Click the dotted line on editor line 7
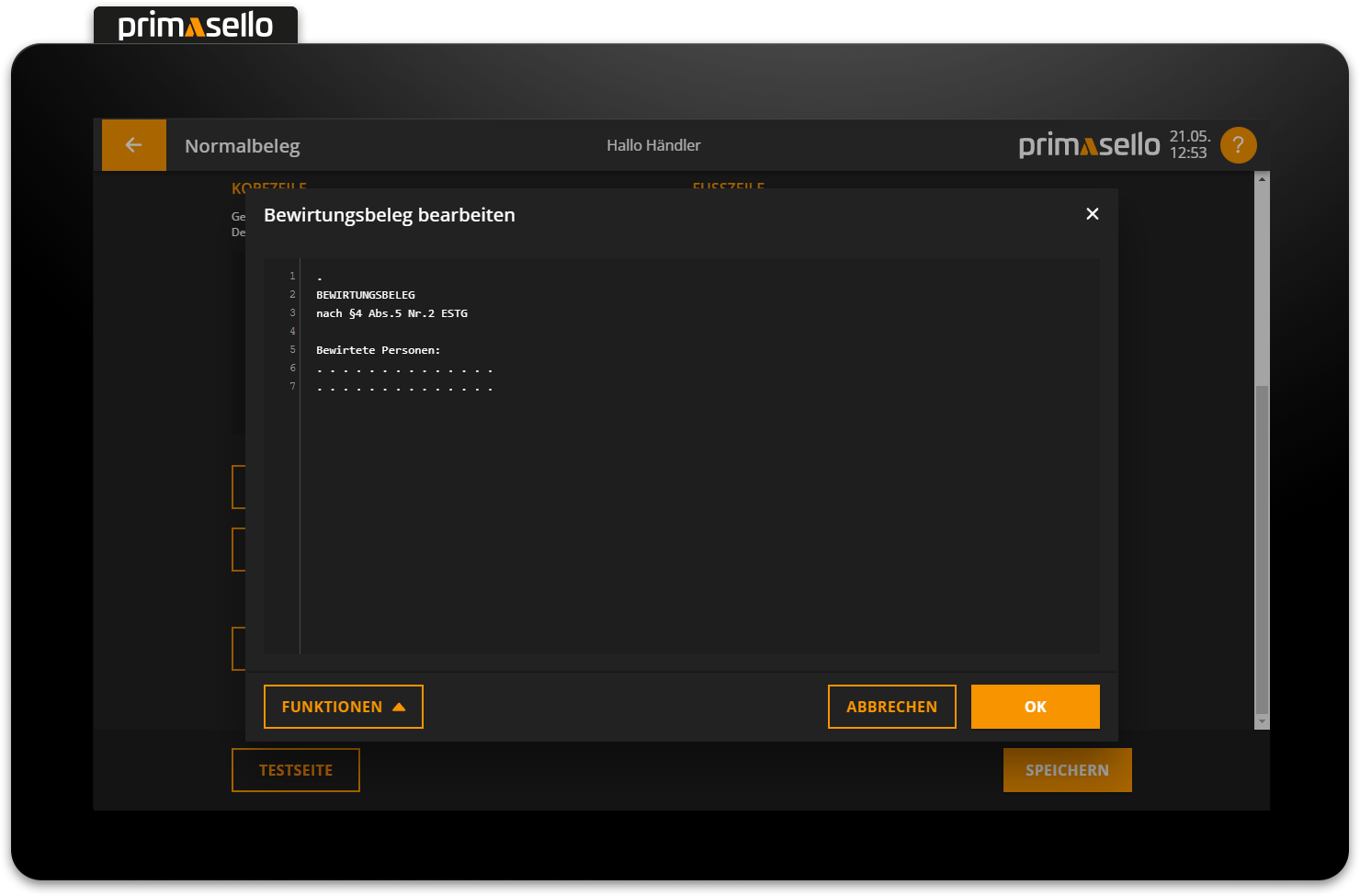Viewport: 1360px width, 896px height. 404,389
